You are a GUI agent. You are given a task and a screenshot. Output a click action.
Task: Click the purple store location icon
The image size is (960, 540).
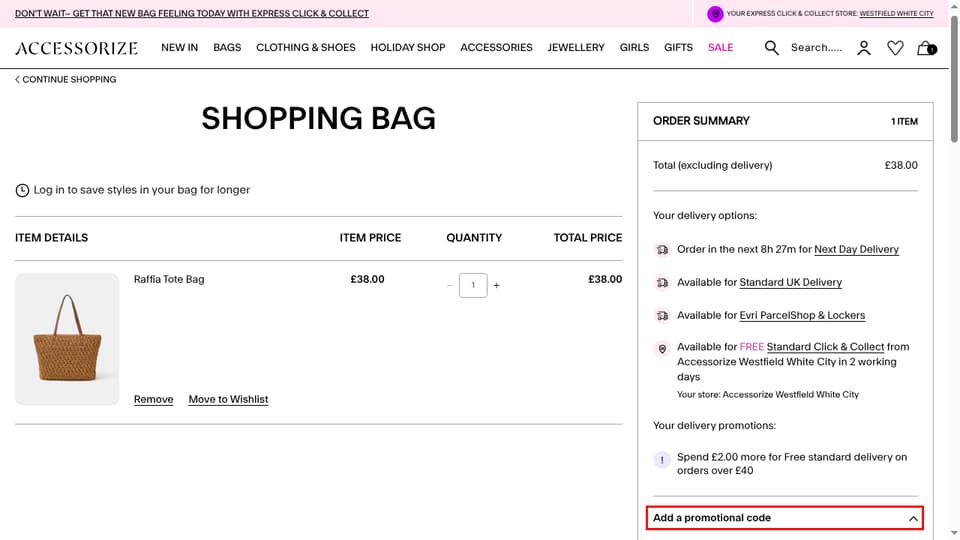715,13
